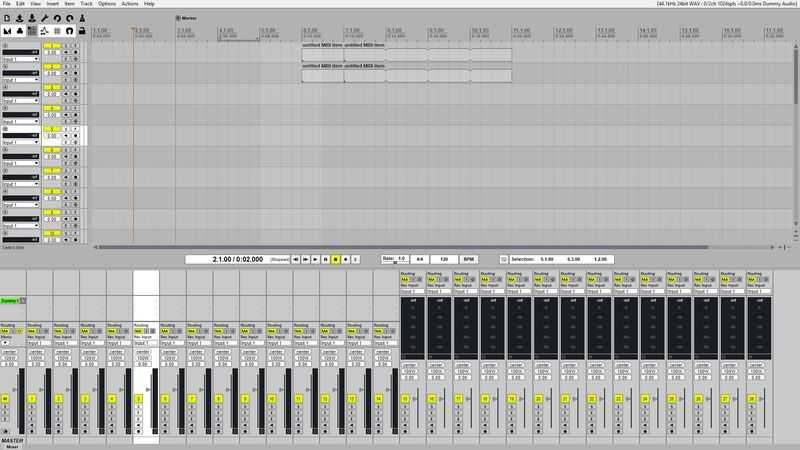Click the Save Project toolbar icon
800x450 pixels.
[x=32, y=18]
